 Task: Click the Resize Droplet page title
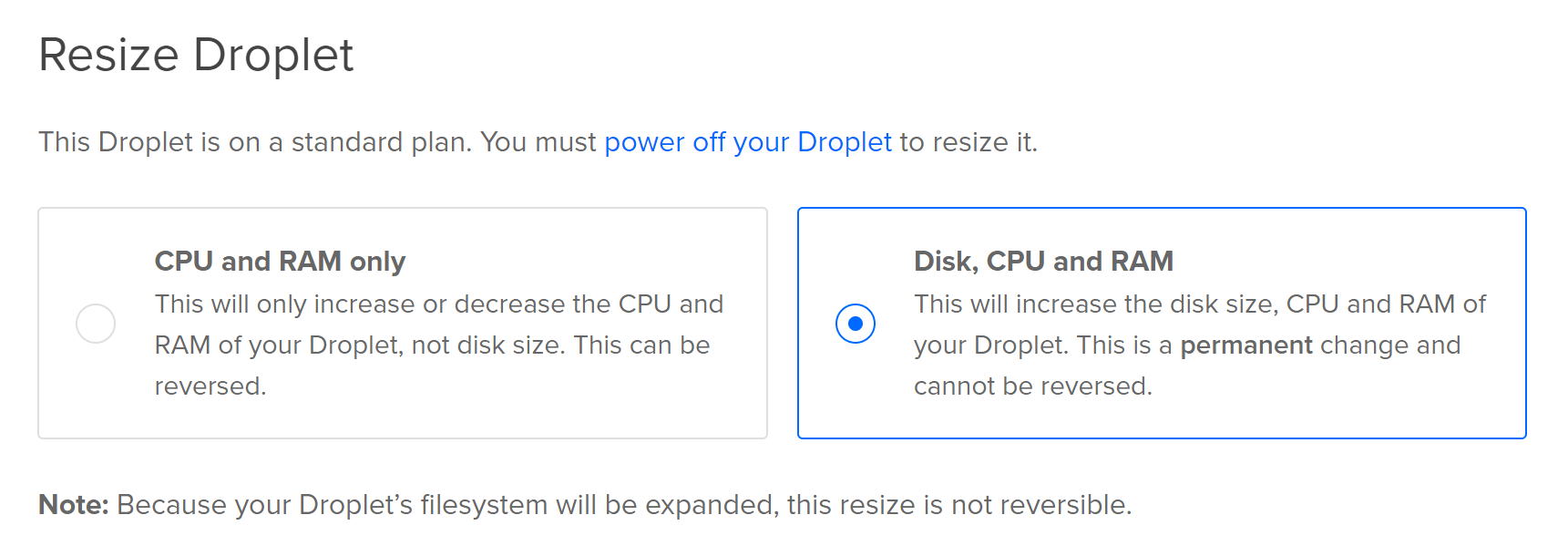click(197, 55)
